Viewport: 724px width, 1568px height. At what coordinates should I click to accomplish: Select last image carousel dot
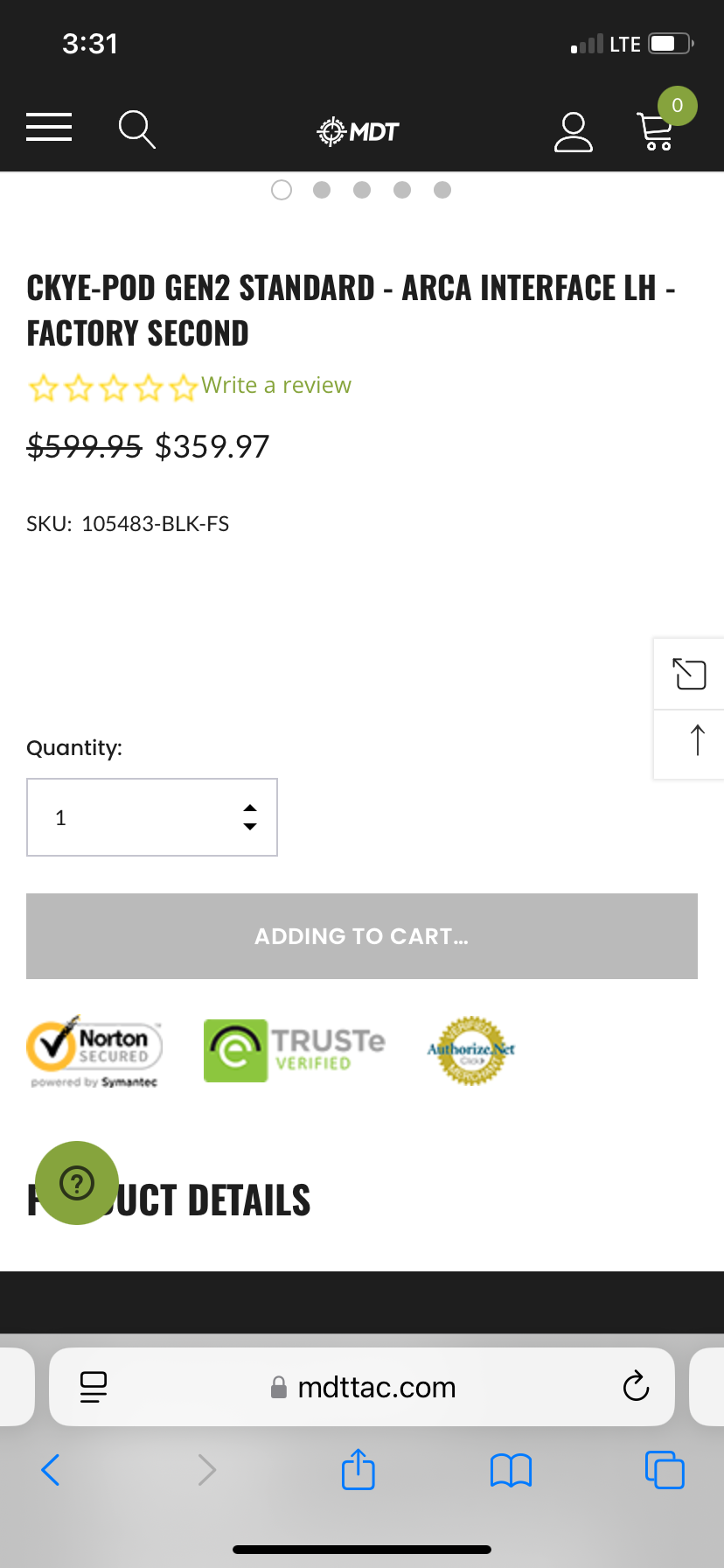442,190
